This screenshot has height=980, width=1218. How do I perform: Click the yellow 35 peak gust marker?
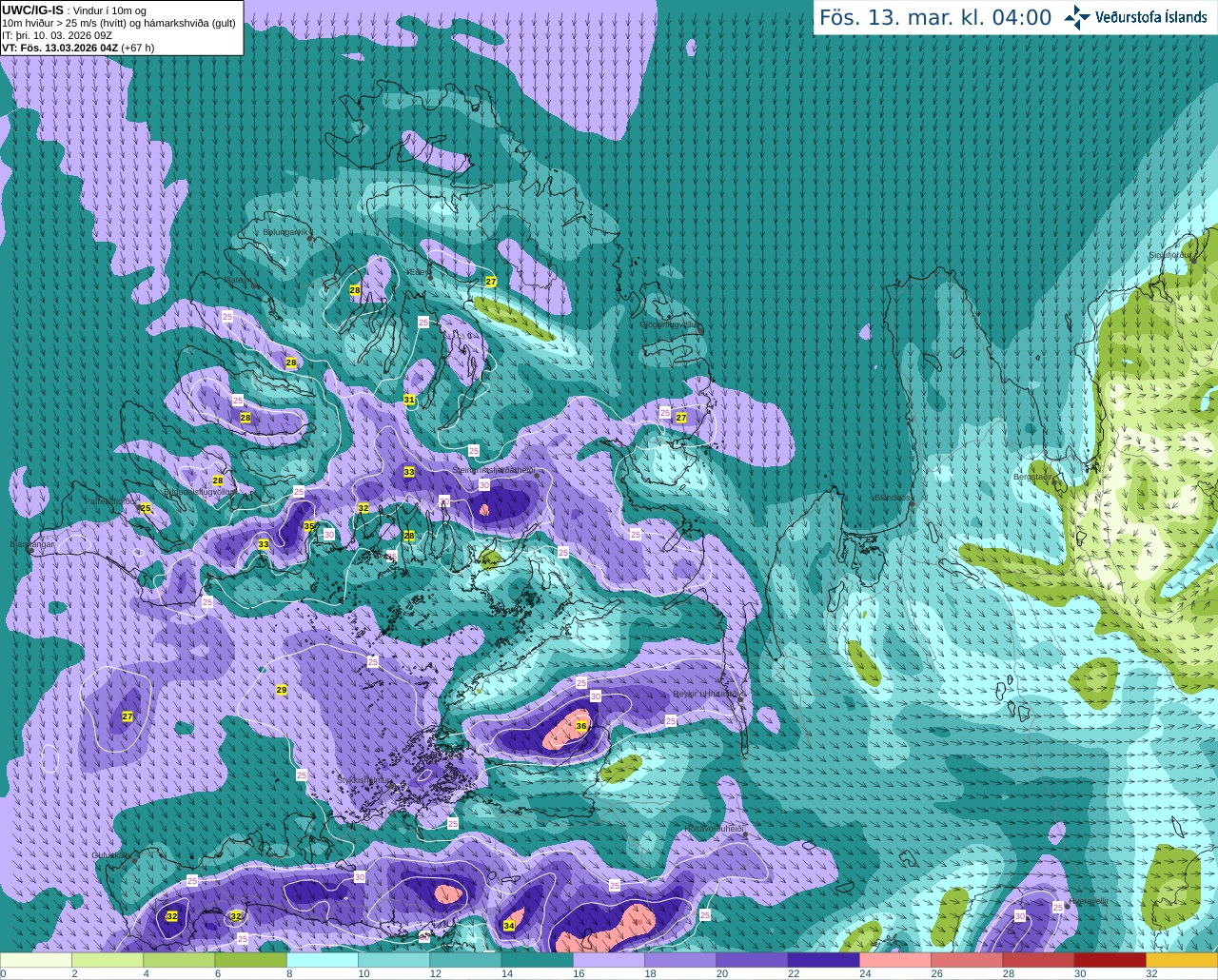click(x=309, y=526)
